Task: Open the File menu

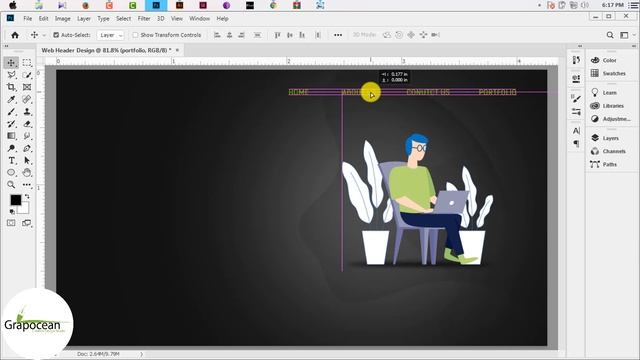Action: pyautogui.click(x=27, y=19)
